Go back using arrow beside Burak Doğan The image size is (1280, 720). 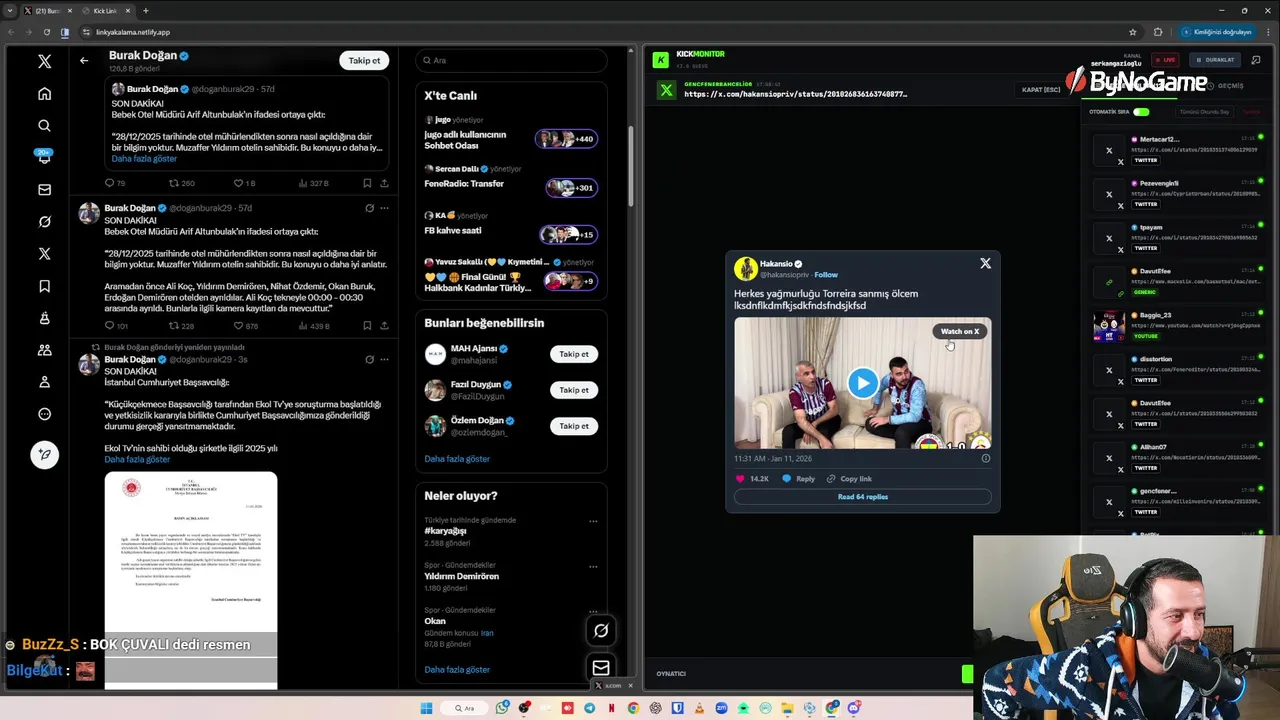[84, 60]
